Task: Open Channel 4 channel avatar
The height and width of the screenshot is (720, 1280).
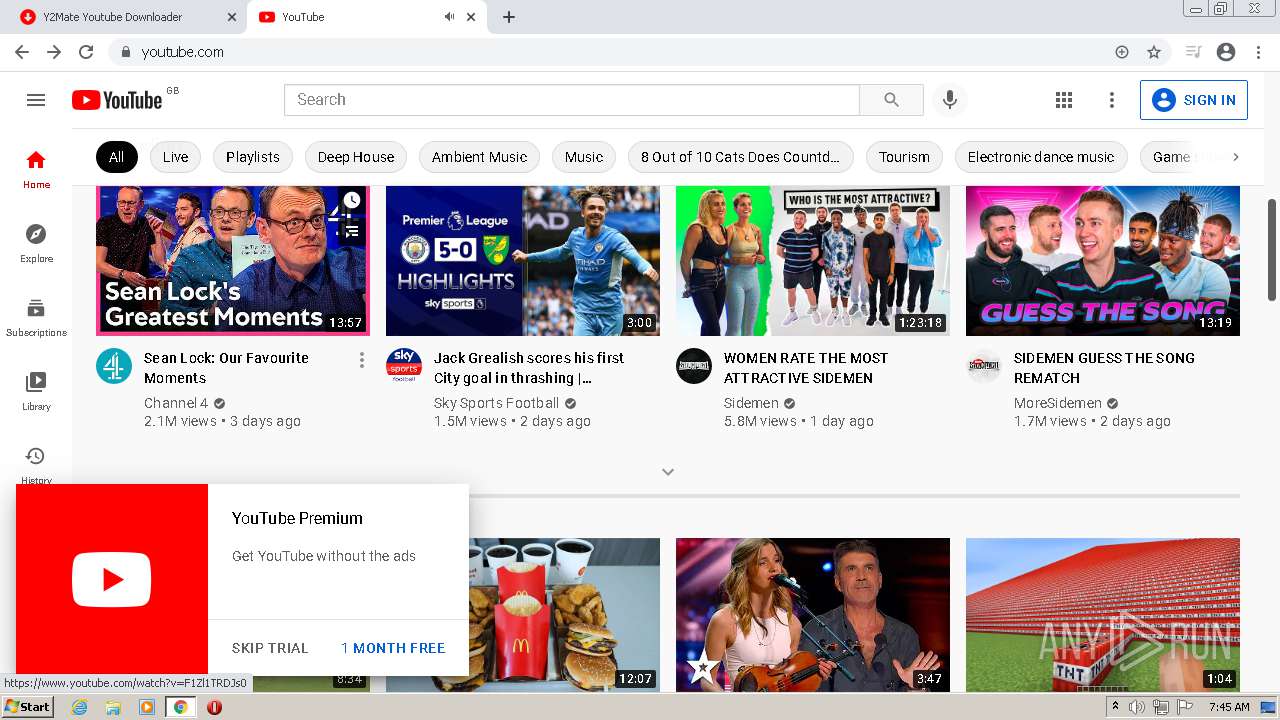Action: tap(114, 366)
